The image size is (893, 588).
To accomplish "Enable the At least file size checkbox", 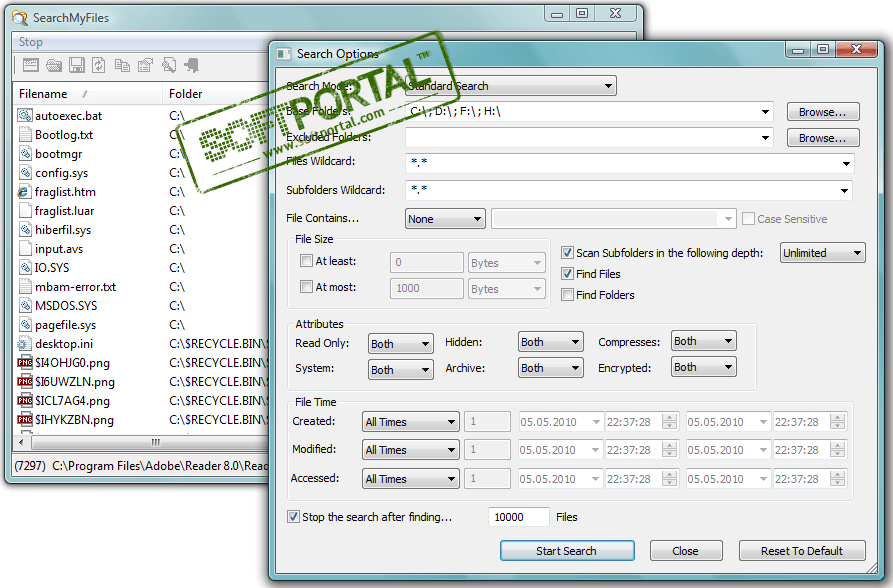I will click(x=306, y=261).
